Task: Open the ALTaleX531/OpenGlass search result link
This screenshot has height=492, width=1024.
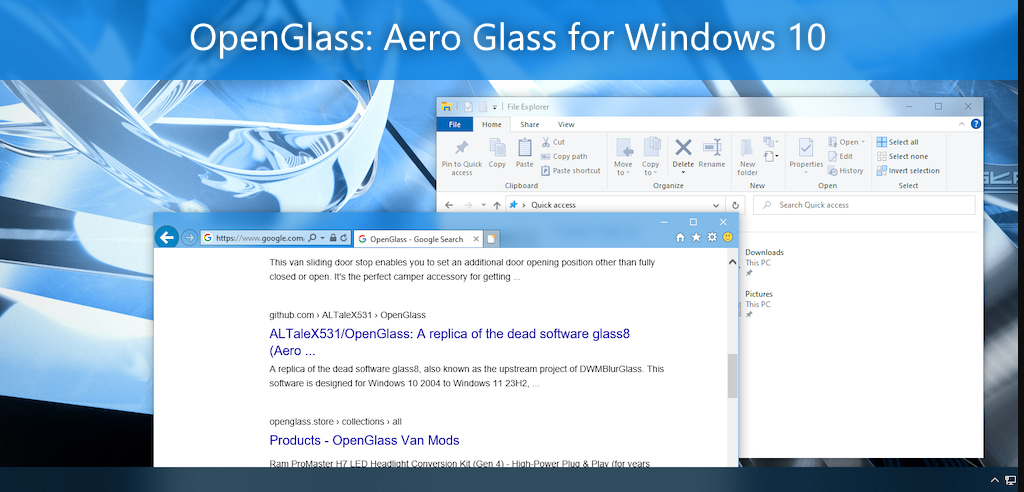Action: coord(449,342)
